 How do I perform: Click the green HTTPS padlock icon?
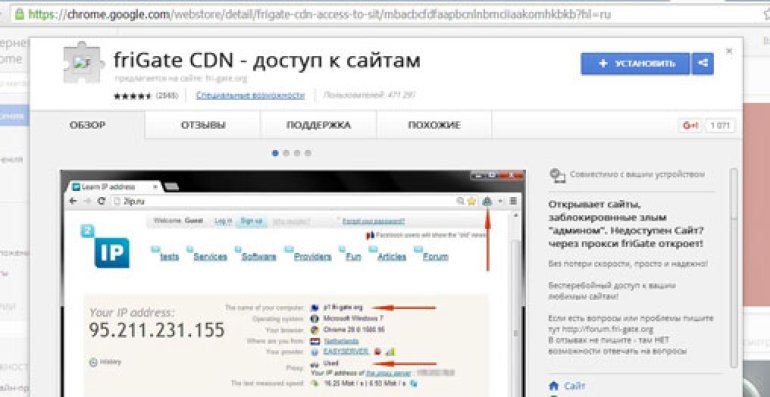(20, 14)
